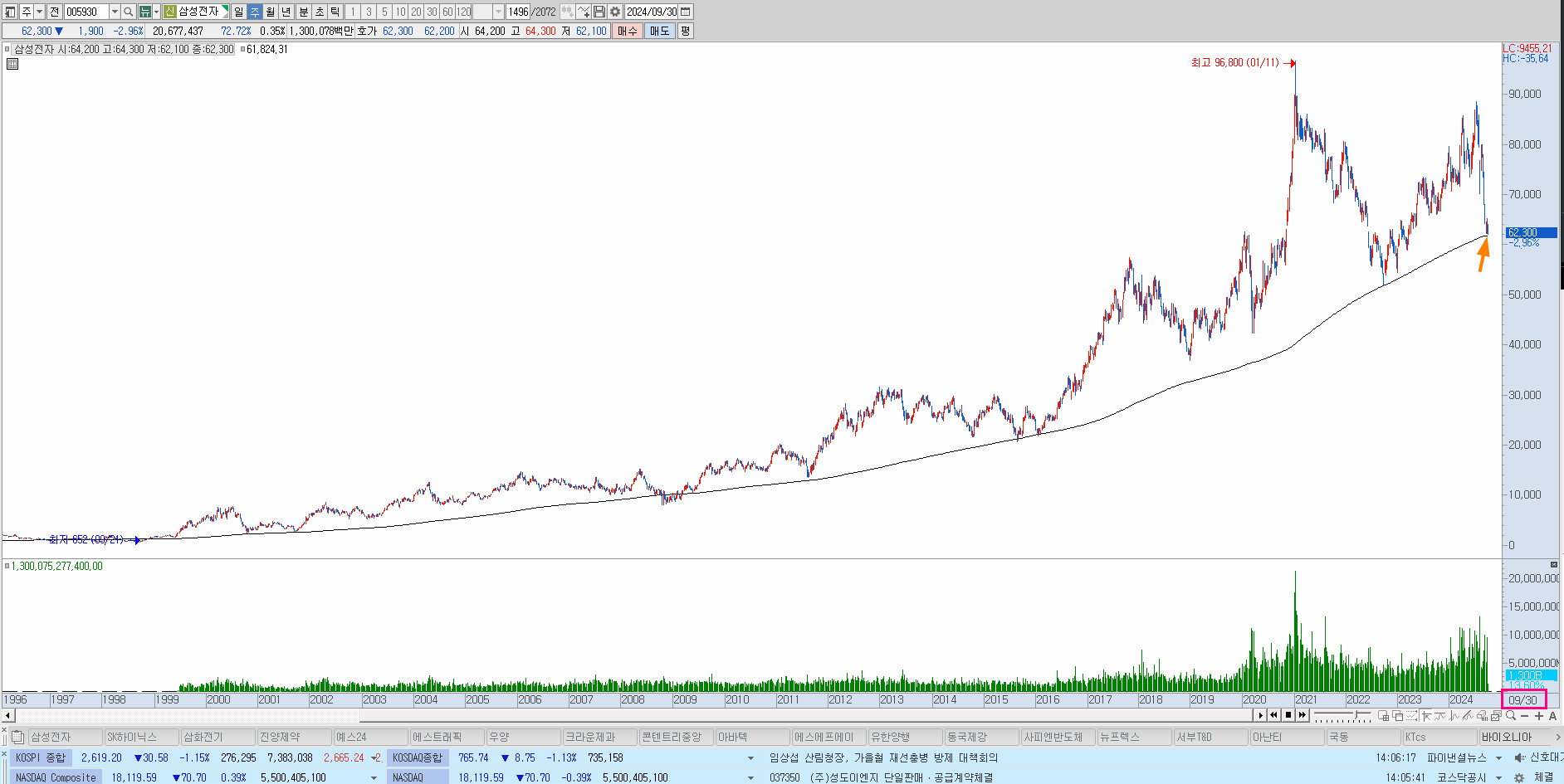Viewport: 1564px width, 784px height.
Task: Open the clipboard icon left of the stock tabs
Action: 17,737
